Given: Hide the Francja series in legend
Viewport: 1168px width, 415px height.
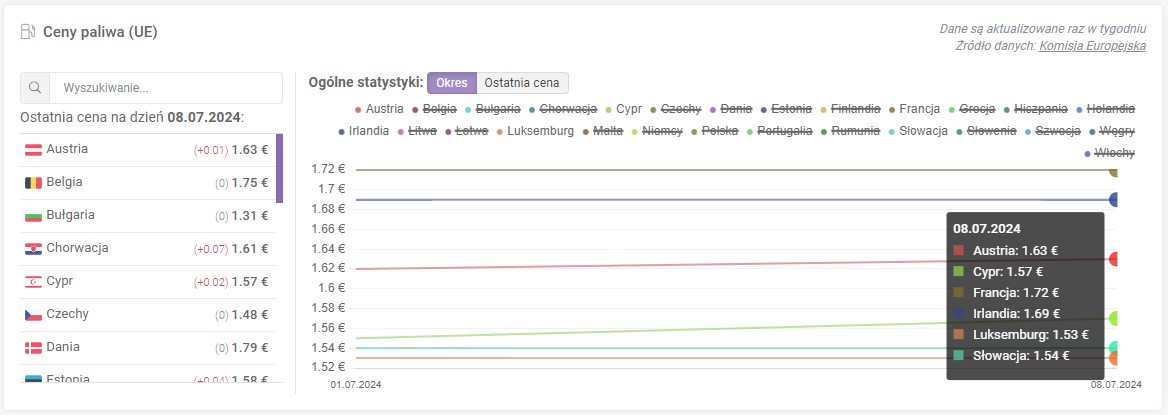Looking at the screenshot, I should tap(914, 109).
